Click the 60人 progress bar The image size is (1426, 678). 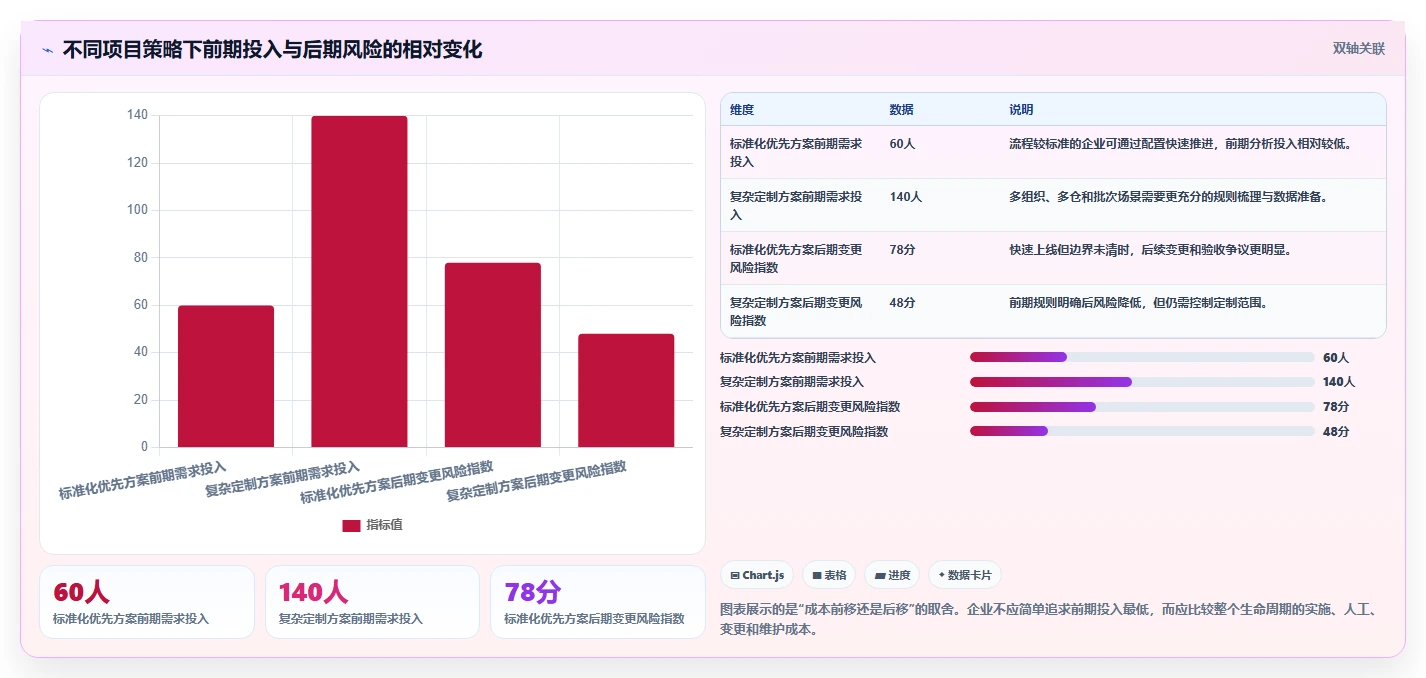pos(1142,357)
